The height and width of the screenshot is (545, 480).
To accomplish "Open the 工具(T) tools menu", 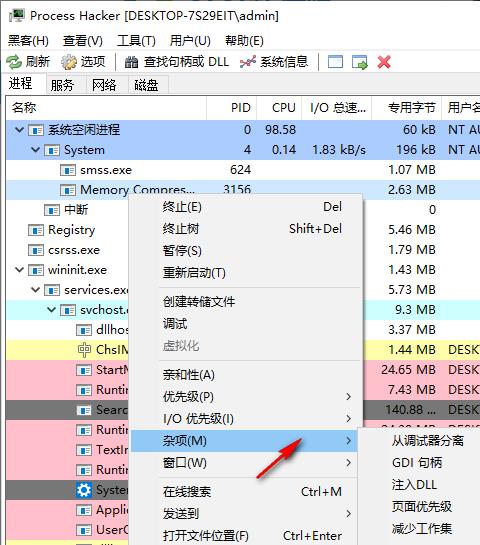I will pyautogui.click(x=136, y=41).
